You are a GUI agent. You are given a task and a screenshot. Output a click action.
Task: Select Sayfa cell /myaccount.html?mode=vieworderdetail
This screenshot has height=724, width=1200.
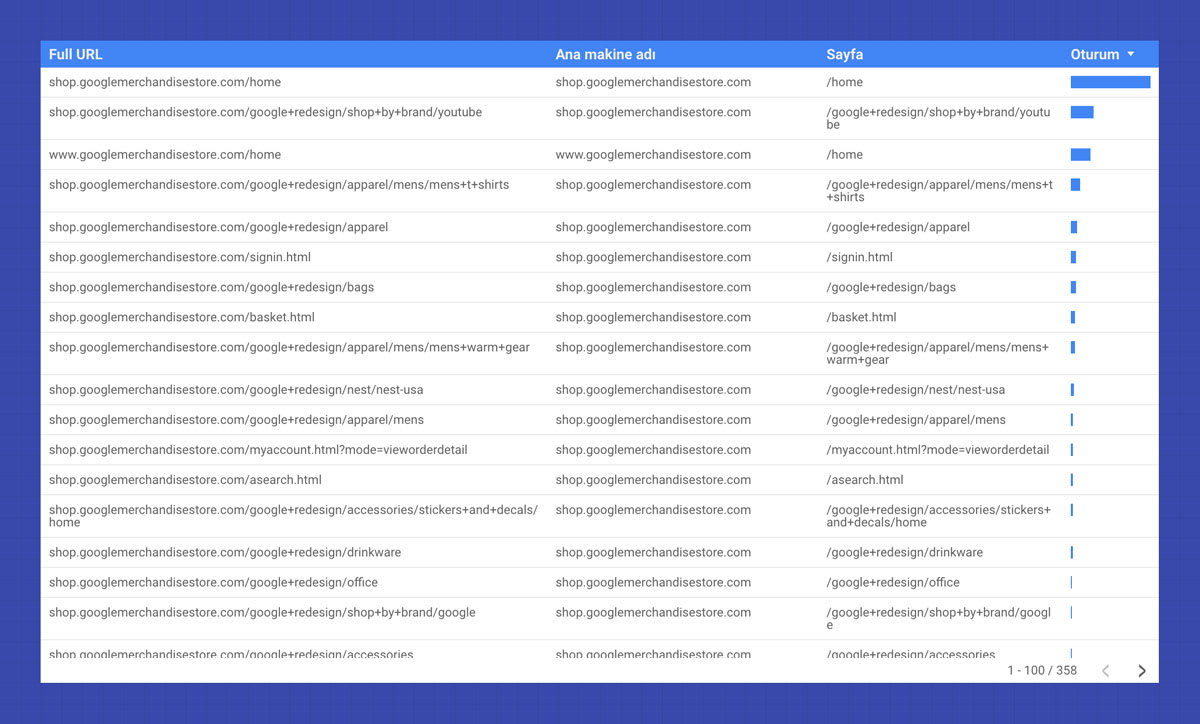click(x=938, y=449)
